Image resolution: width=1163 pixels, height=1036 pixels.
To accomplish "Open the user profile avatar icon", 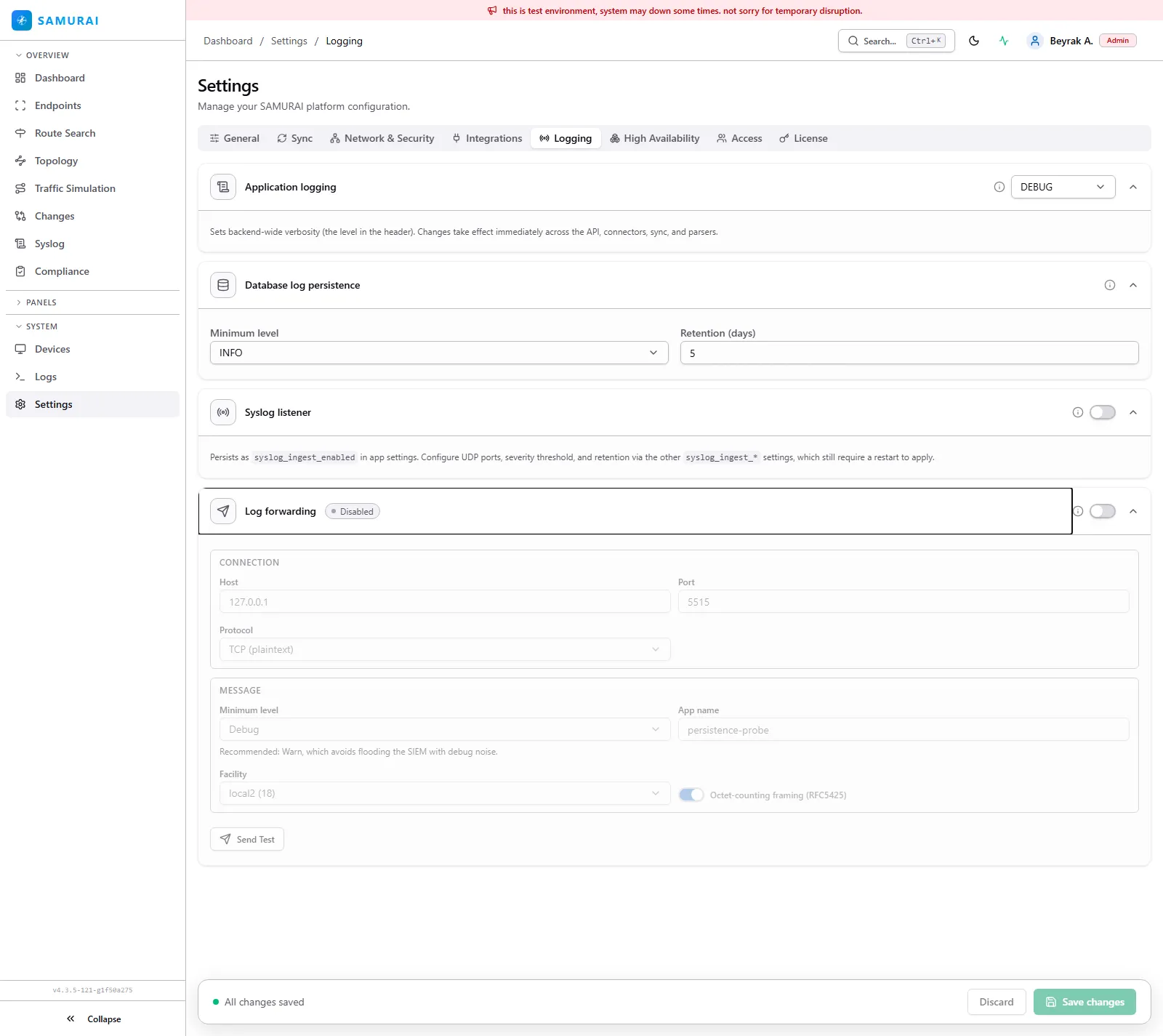I will 1035,41.
